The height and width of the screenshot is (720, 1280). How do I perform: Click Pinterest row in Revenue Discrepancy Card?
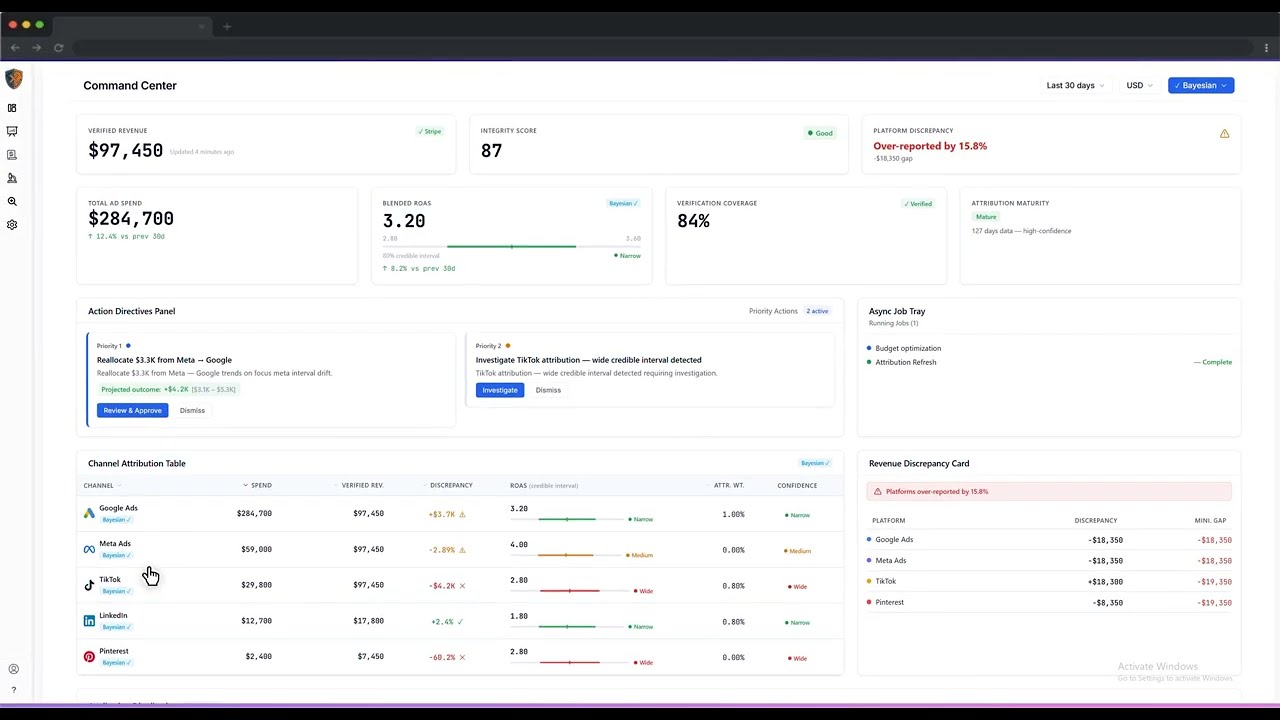click(x=1049, y=603)
